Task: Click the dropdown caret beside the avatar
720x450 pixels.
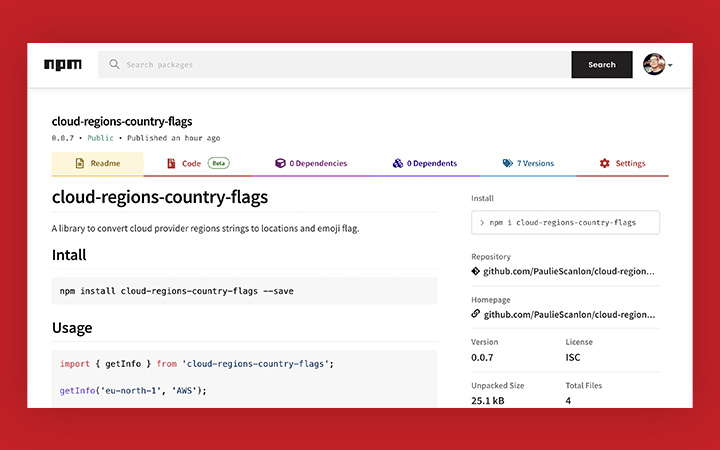Action: (670, 65)
